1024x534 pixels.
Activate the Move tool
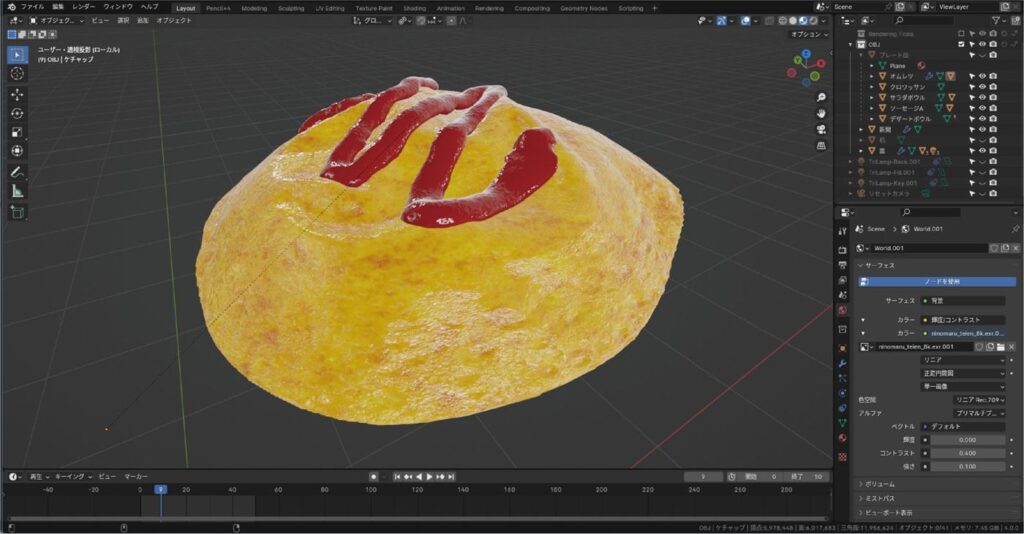(x=18, y=95)
